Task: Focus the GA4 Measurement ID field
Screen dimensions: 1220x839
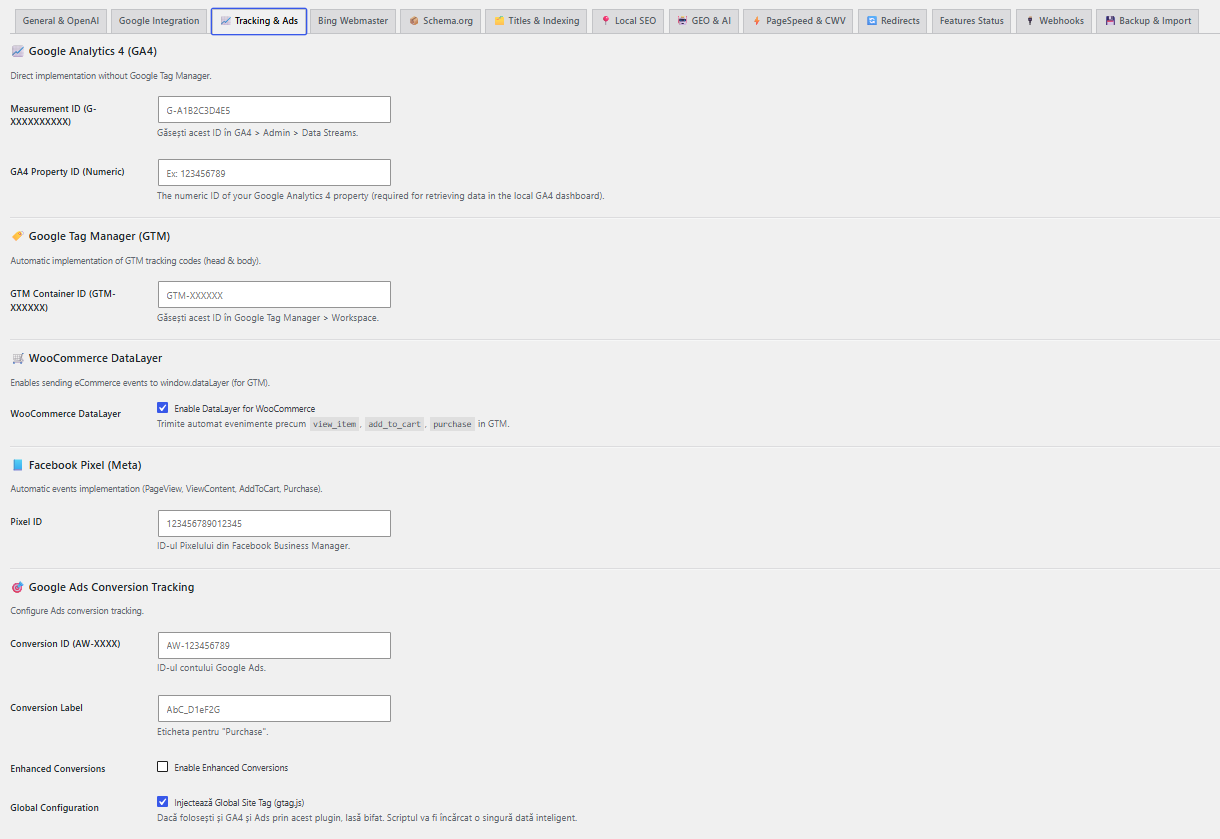Action: tap(274, 110)
